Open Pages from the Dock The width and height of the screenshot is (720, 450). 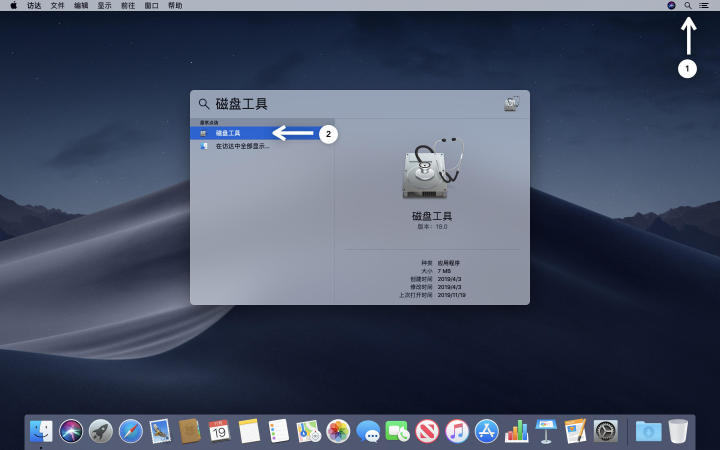click(x=575, y=432)
